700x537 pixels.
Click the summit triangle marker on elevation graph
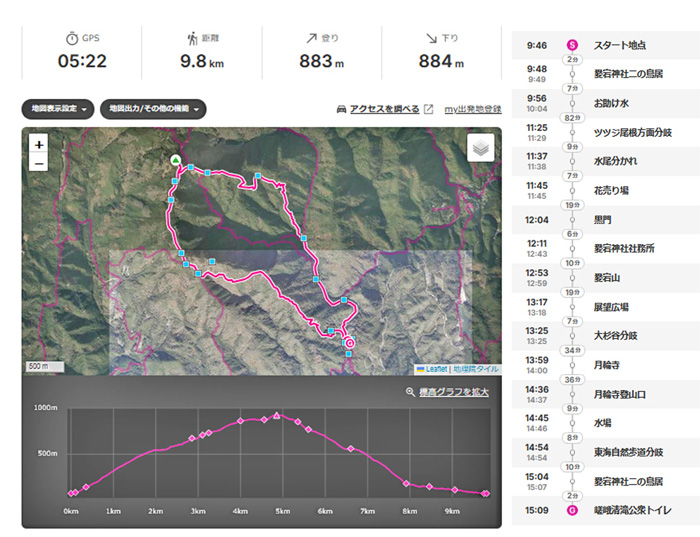tap(277, 414)
